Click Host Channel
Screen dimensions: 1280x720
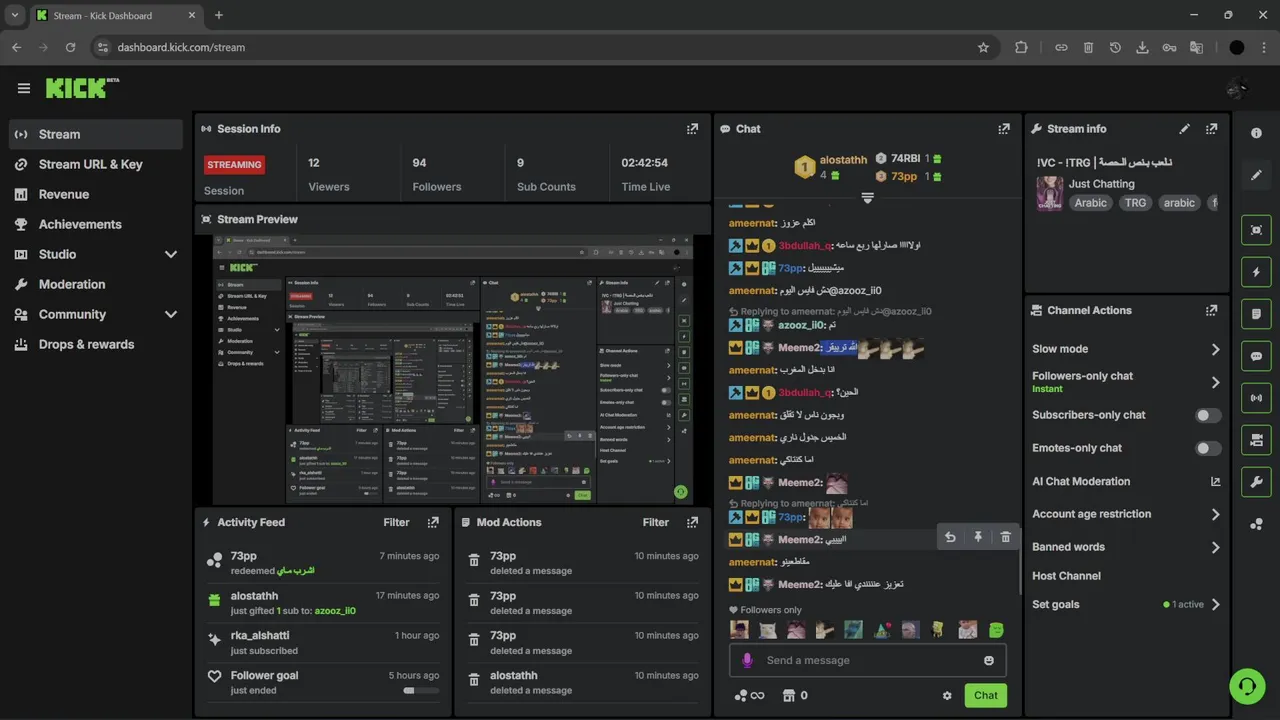coord(1066,576)
